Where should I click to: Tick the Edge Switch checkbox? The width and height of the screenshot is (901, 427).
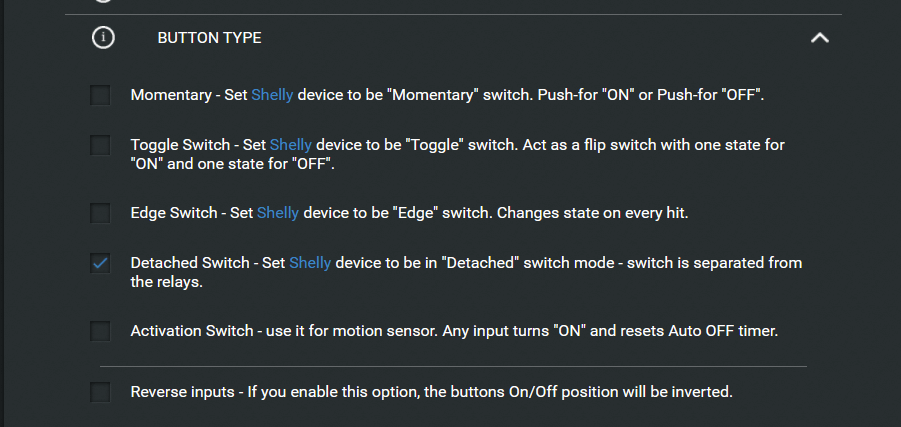coord(100,213)
